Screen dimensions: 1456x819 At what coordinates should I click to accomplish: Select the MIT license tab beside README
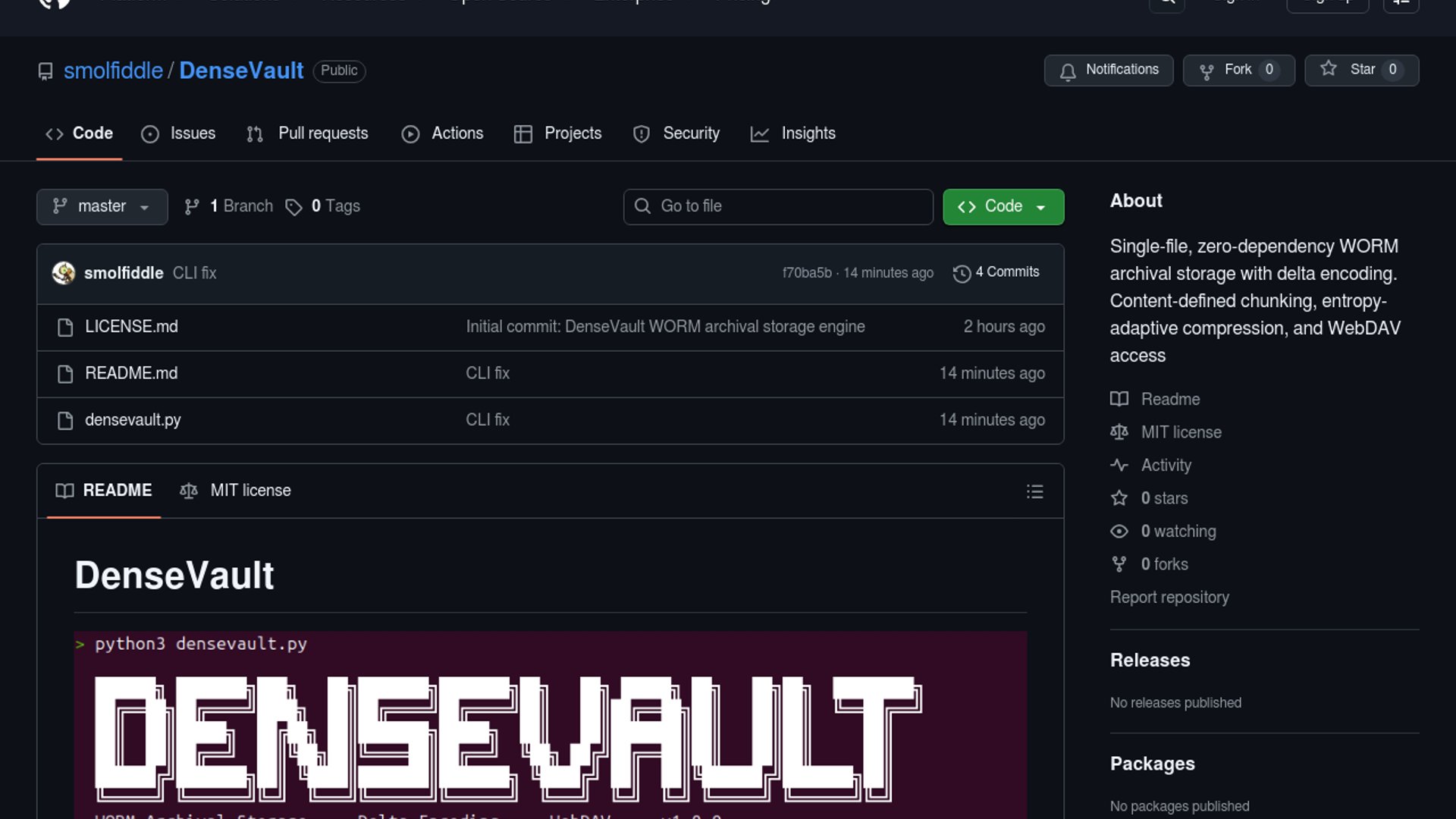click(x=236, y=491)
